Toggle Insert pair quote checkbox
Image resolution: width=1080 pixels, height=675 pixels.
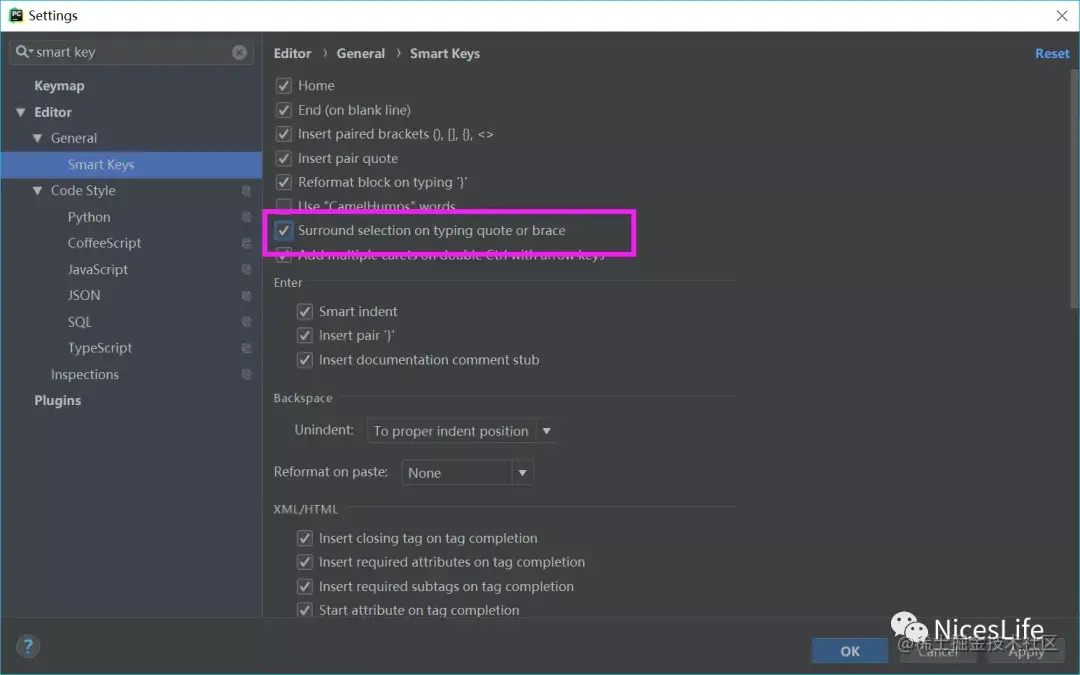(283, 158)
